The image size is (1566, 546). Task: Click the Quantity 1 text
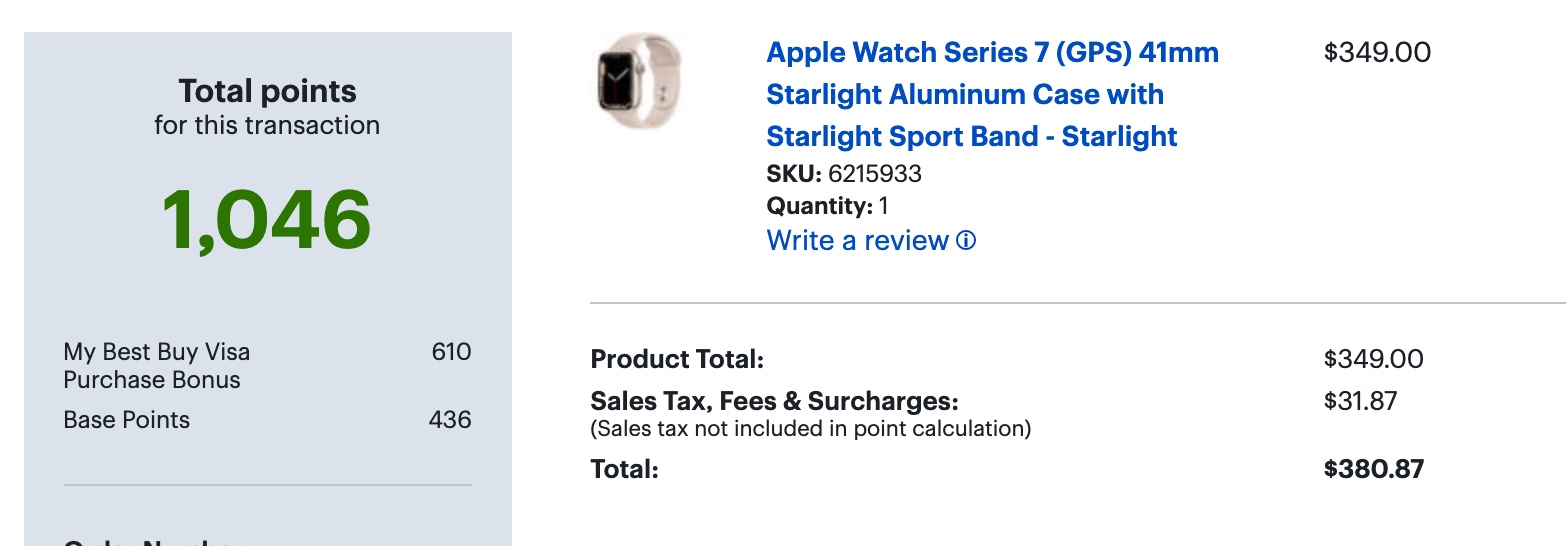(827, 207)
